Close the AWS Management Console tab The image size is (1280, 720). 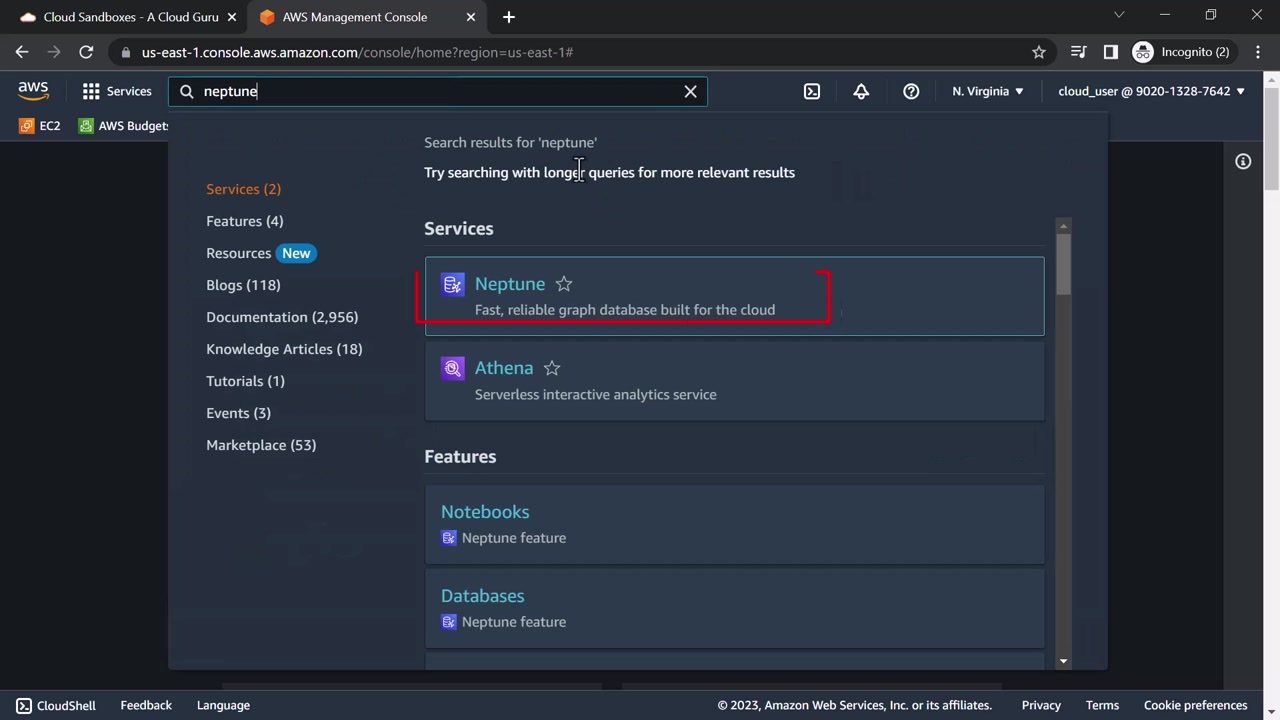tap(471, 17)
